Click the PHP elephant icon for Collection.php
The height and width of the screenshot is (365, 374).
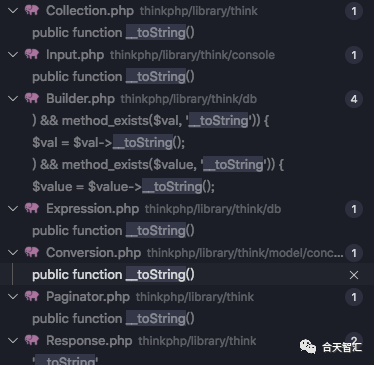click(32, 10)
